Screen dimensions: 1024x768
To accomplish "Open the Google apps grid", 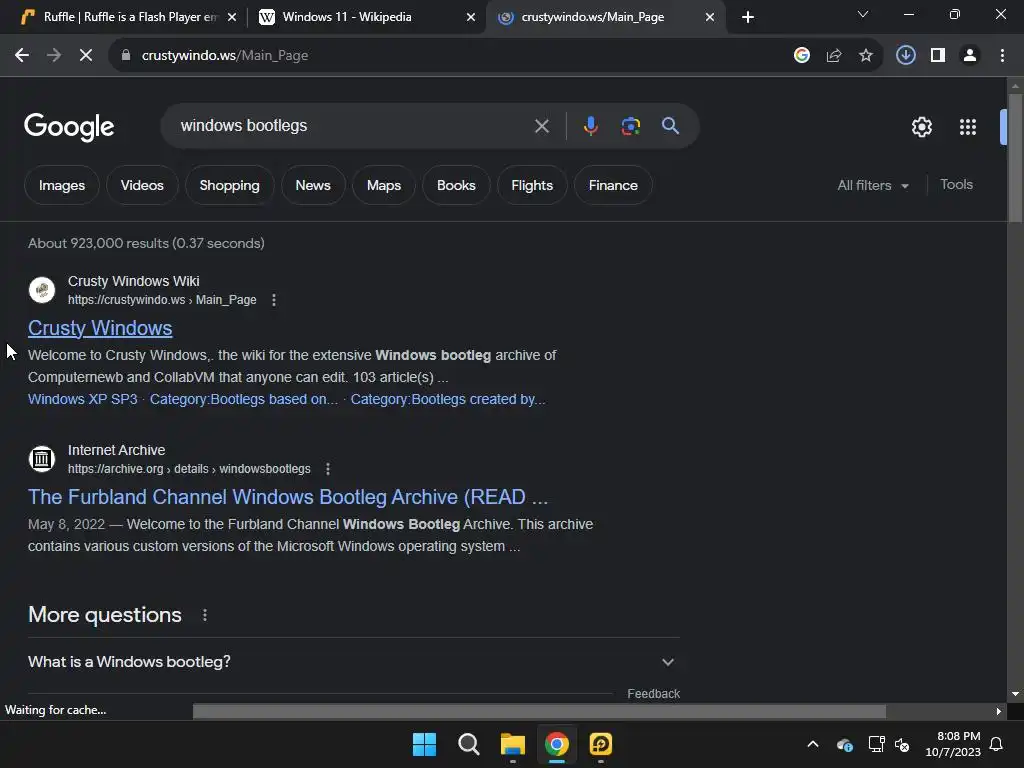I will (x=967, y=127).
